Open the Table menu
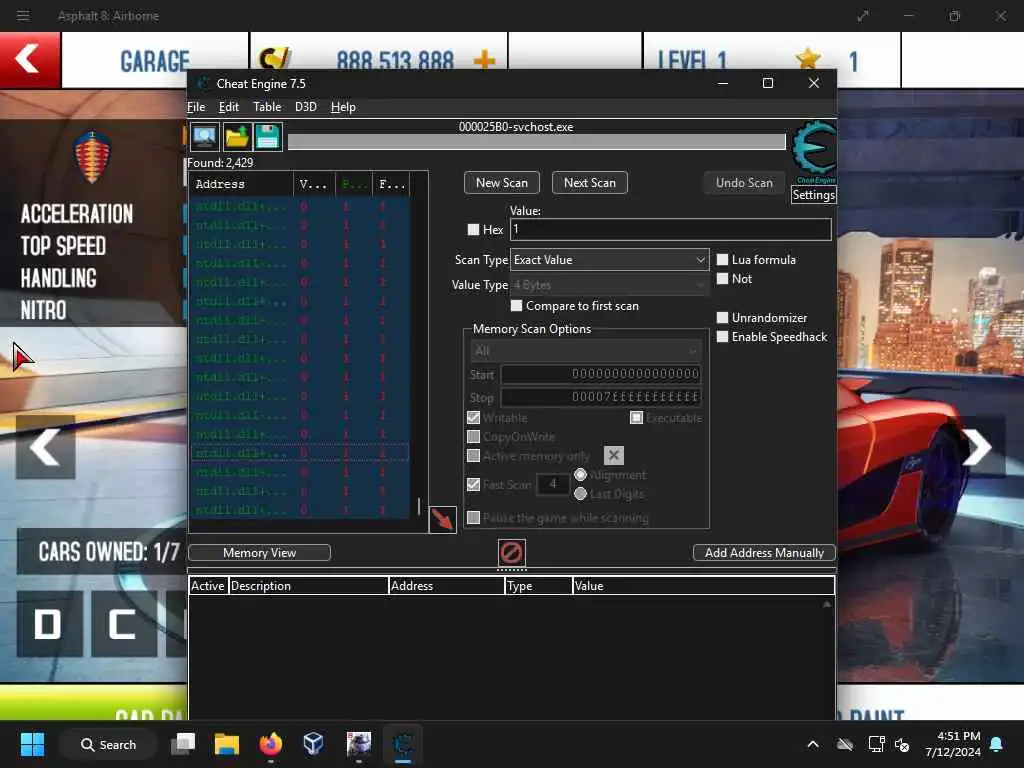 [267, 106]
